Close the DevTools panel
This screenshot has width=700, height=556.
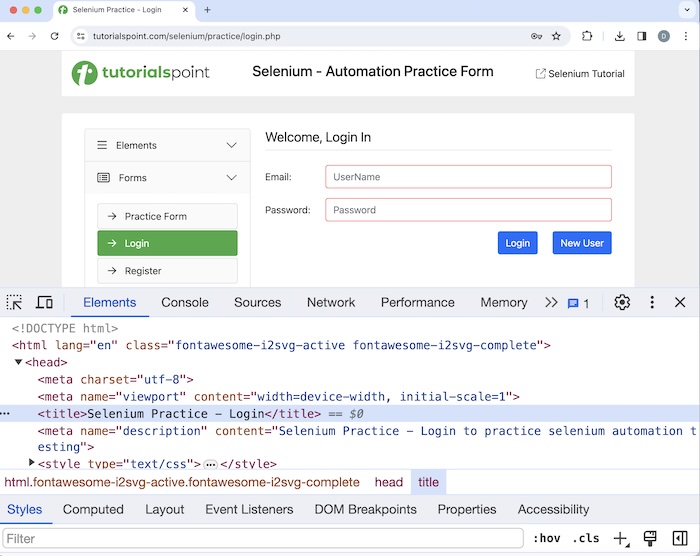click(680, 302)
